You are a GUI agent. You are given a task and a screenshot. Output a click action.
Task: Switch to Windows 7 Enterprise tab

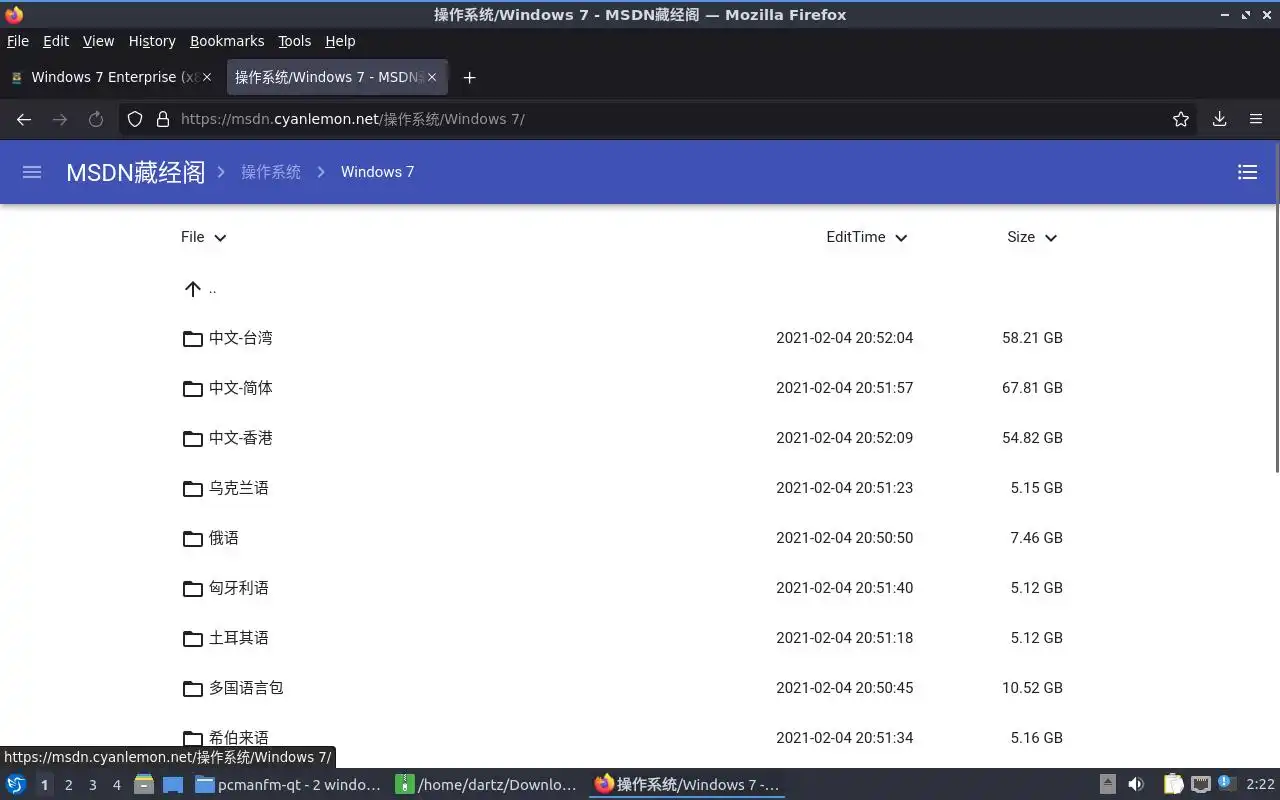(110, 77)
